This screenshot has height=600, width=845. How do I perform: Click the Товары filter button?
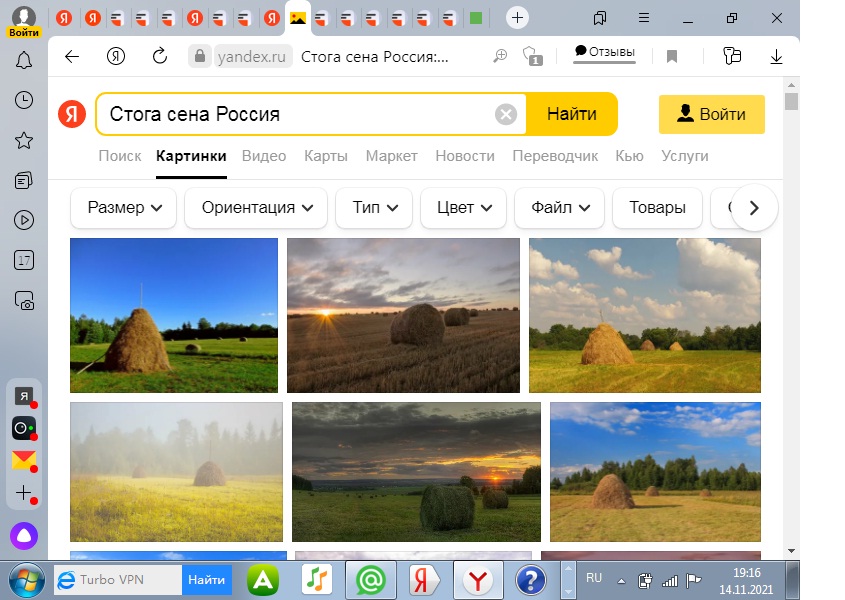[x=657, y=208]
